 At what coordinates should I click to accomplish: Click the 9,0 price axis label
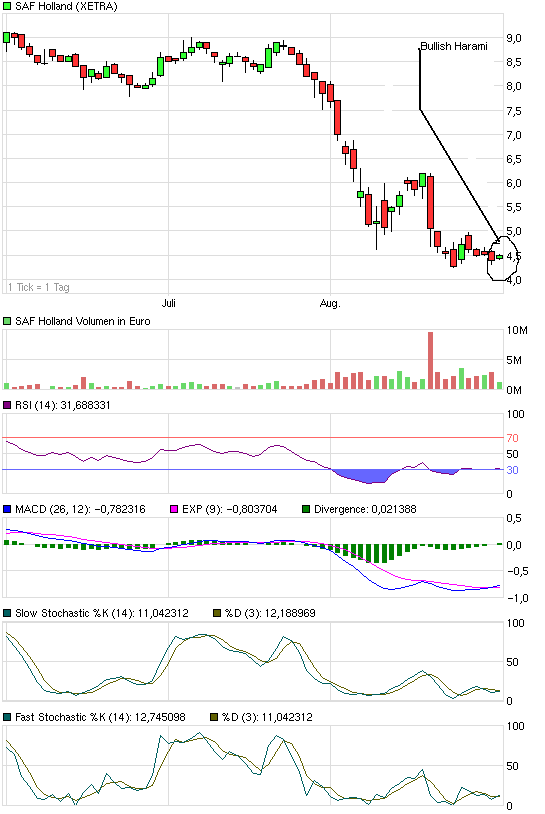(514, 38)
